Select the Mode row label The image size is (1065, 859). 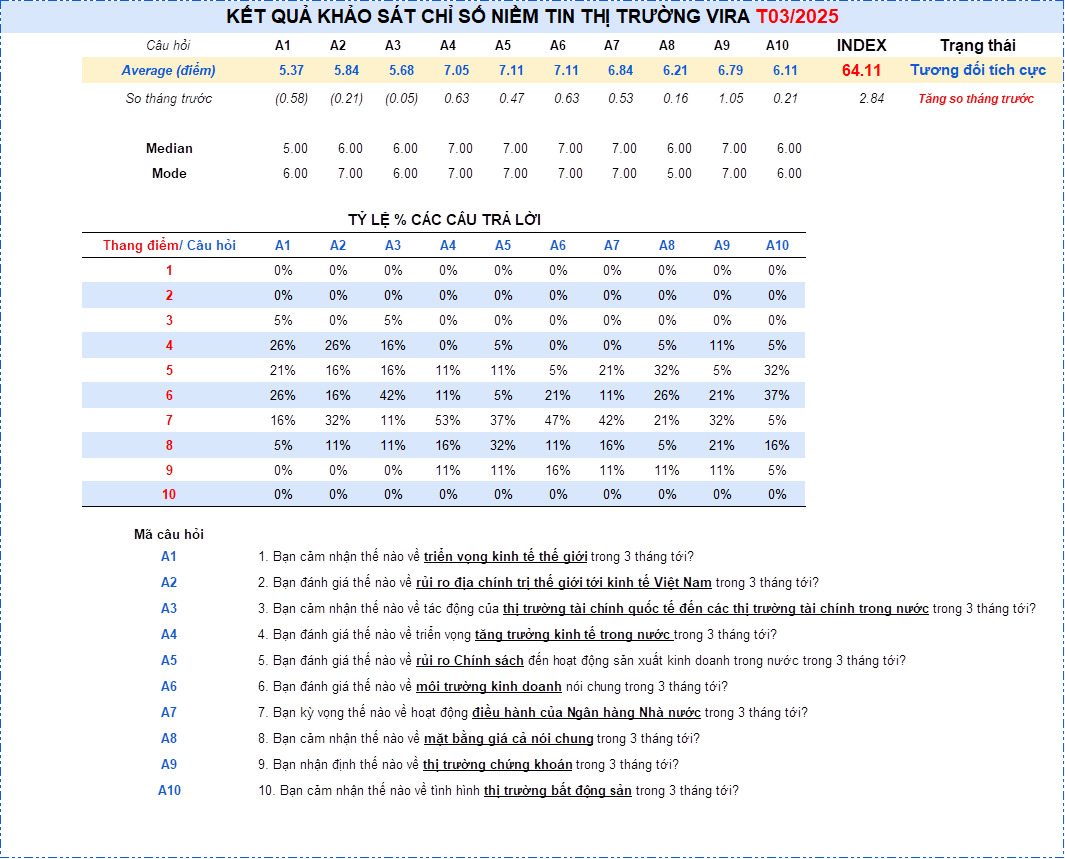[169, 174]
